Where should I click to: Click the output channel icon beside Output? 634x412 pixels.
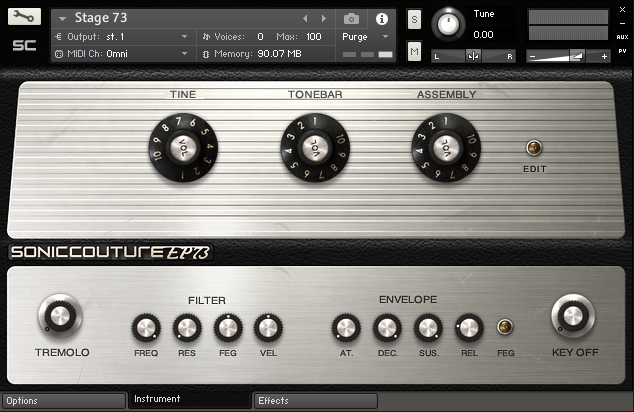coord(59,37)
